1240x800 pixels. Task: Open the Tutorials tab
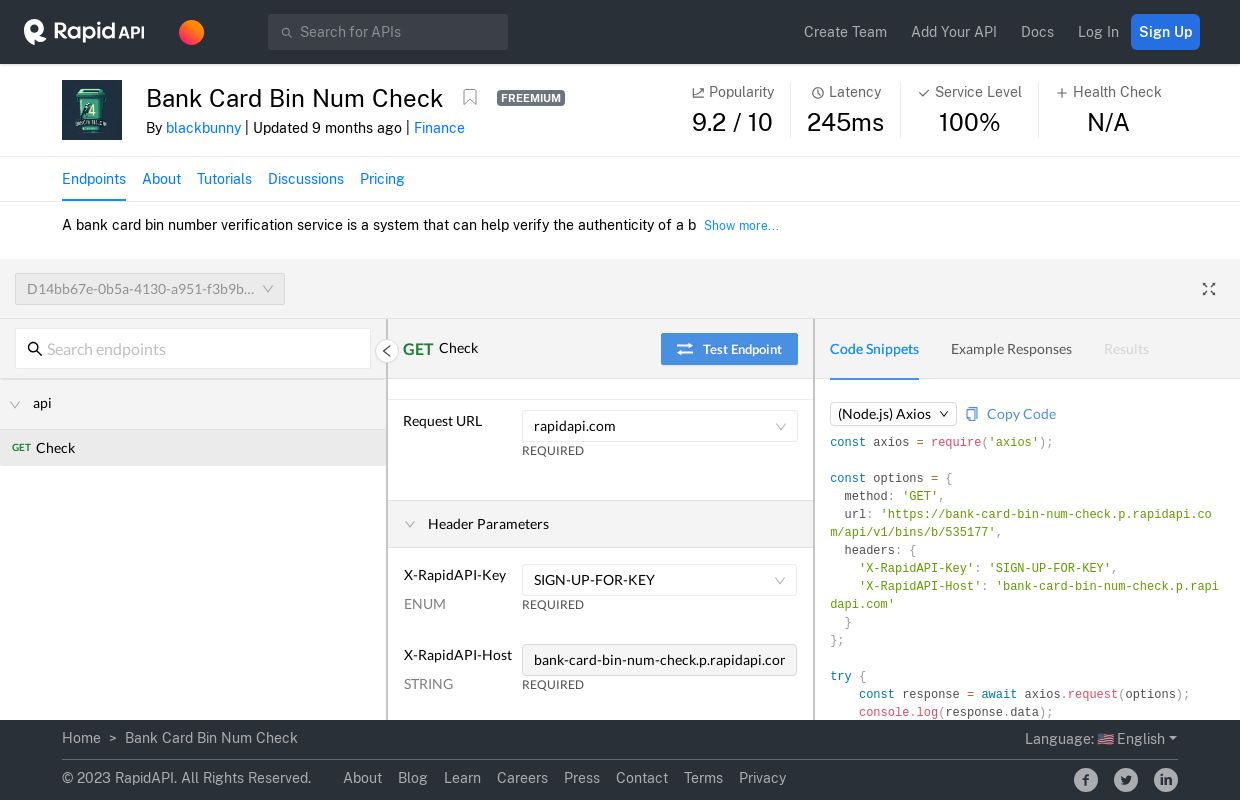click(x=224, y=179)
